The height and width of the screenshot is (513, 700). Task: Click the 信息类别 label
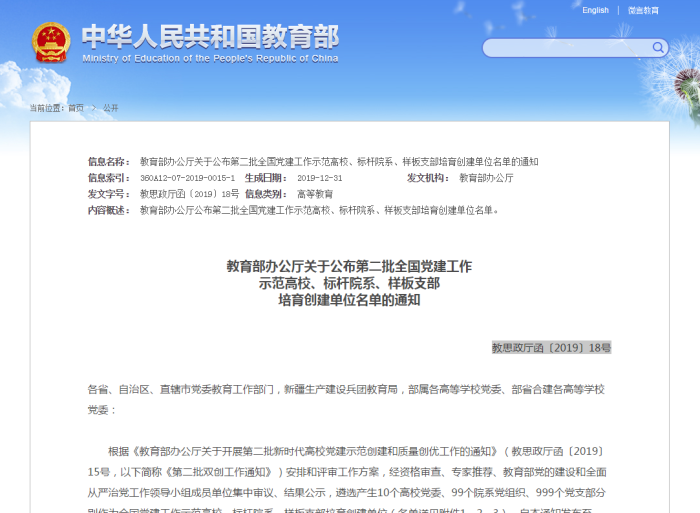(x=266, y=194)
